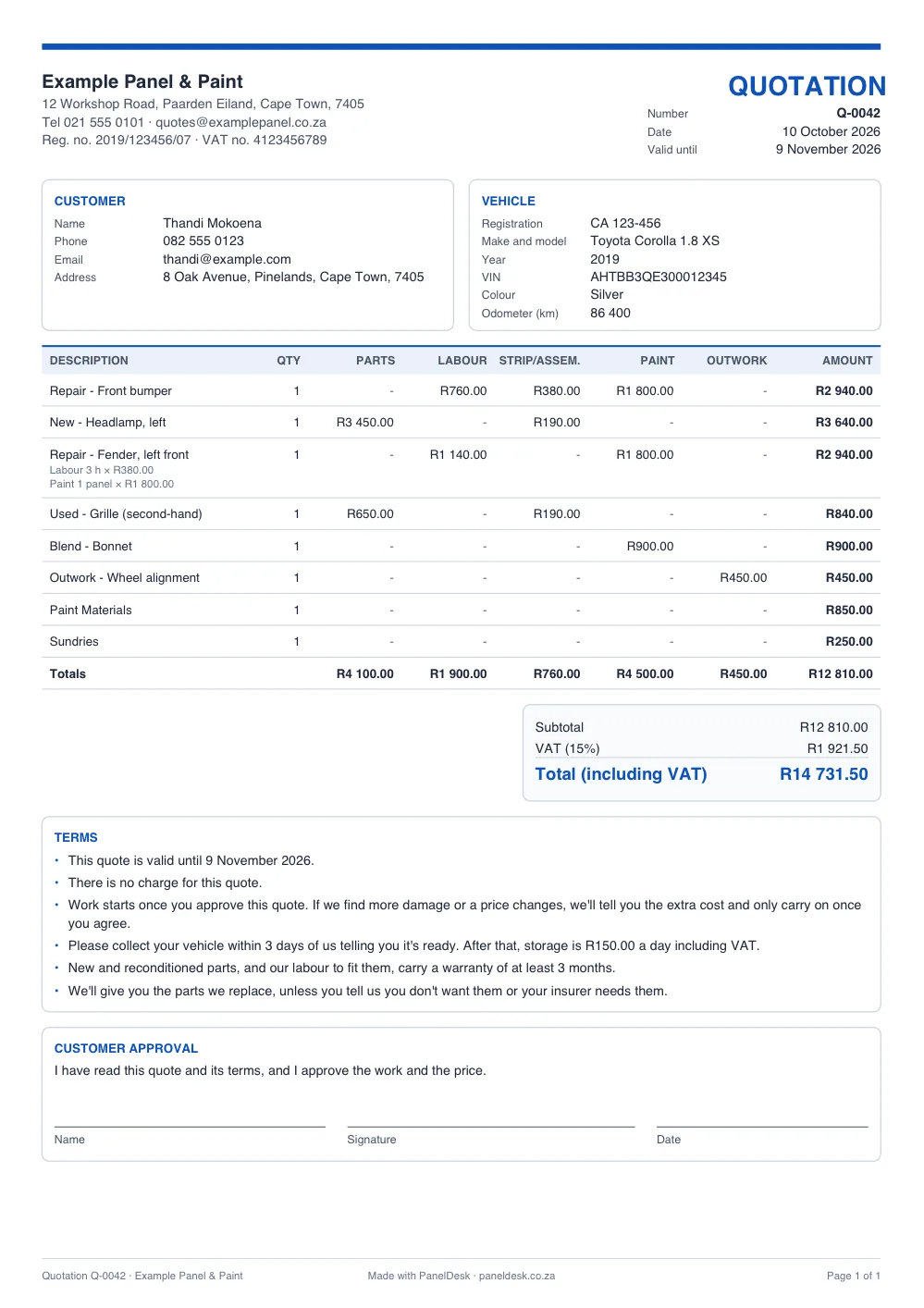924x1308 pixels.
Task: Click the workshop address line in the header
Action: (x=203, y=104)
